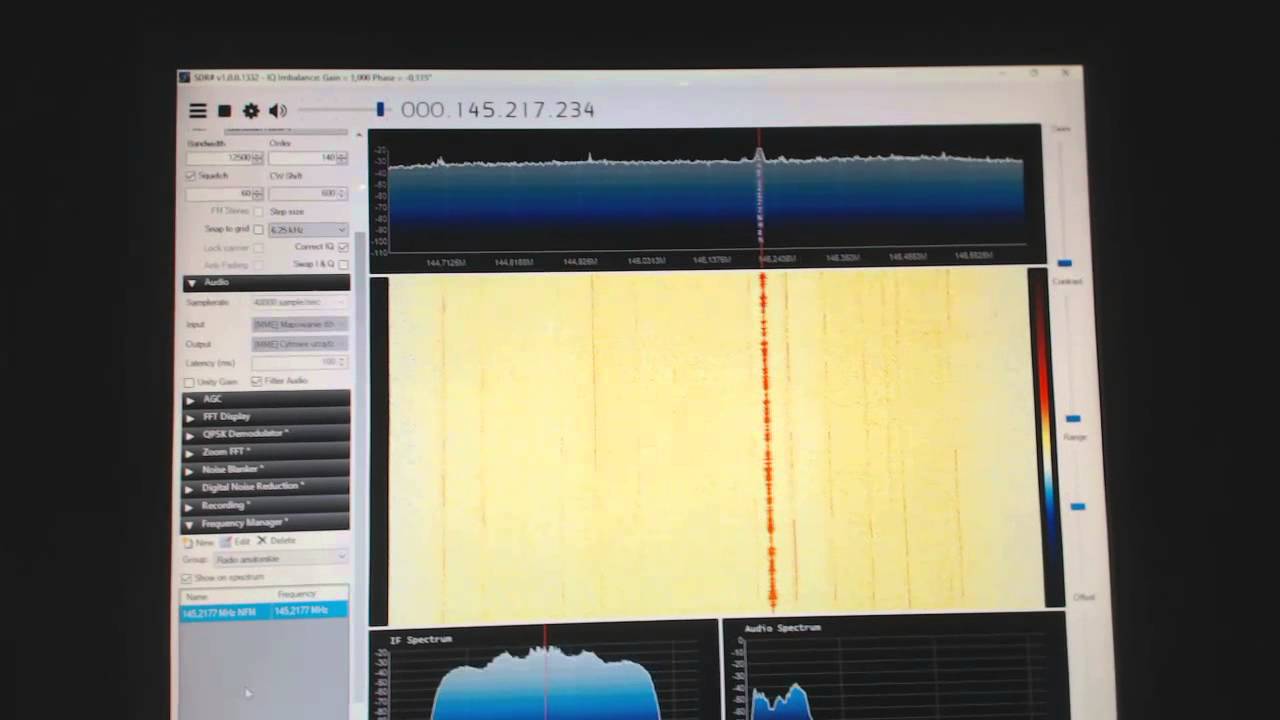Viewport: 1280px width, 720px height.
Task: Adjust the Range slider handle
Action: [1077, 506]
